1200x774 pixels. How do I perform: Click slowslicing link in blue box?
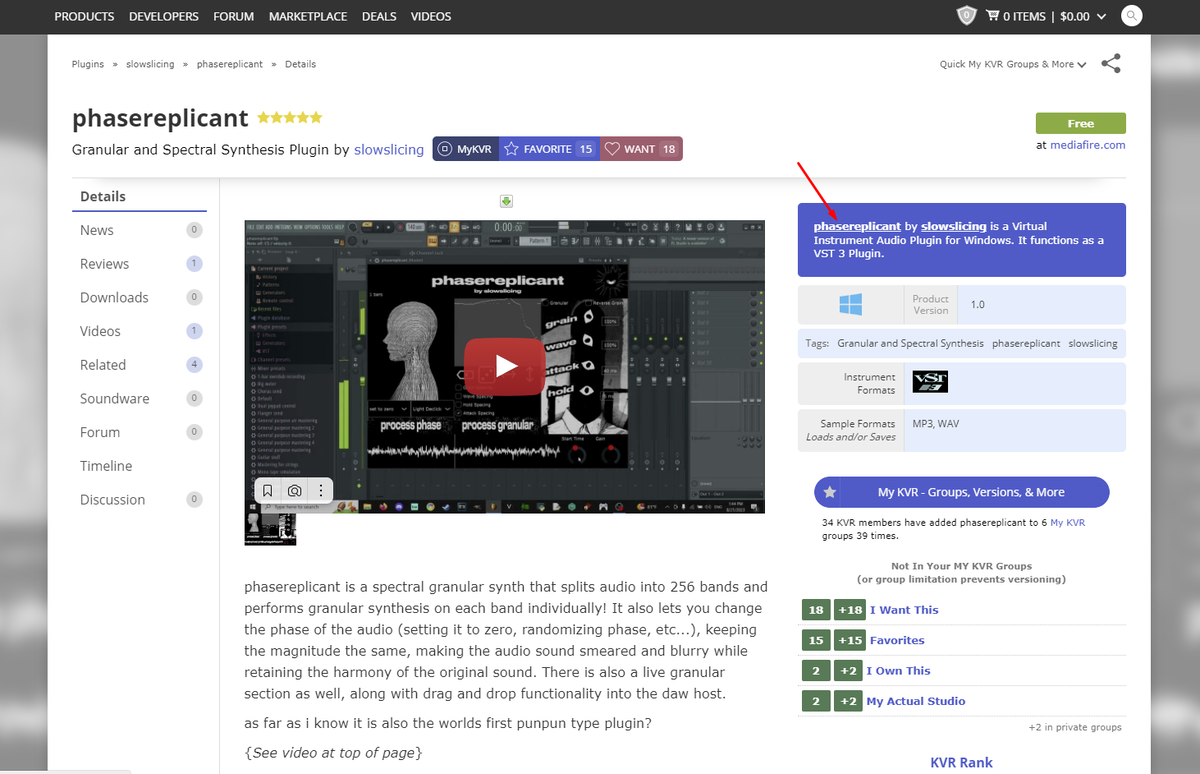tap(953, 227)
